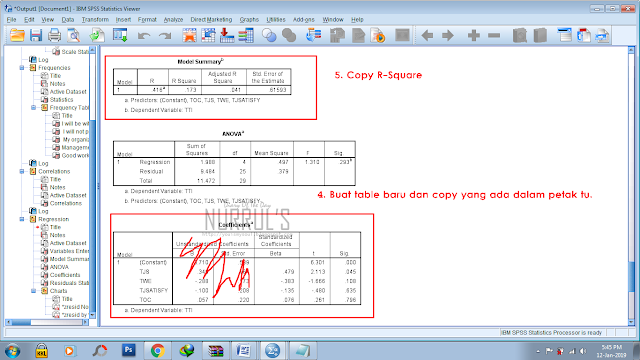
Task: Open Google Chrome from the taskbar
Action: 158,351
